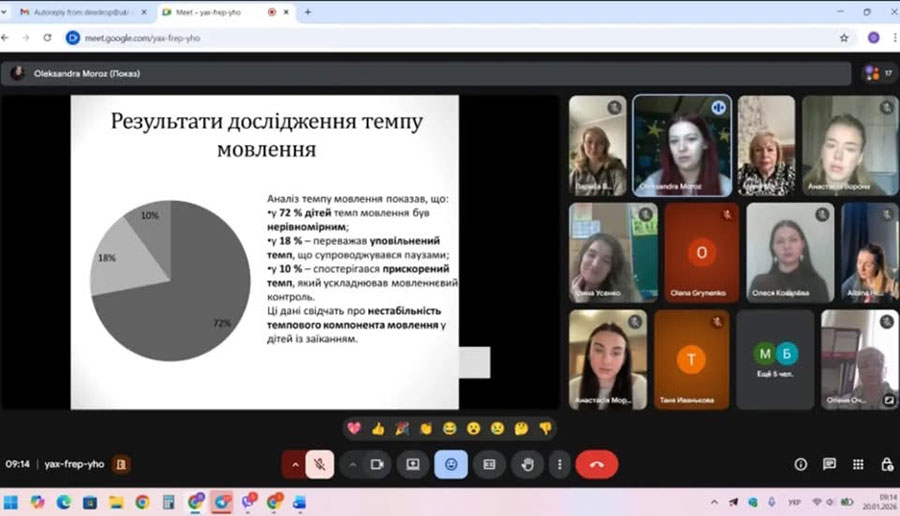The height and width of the screenshot is (516, 900).
Task: Send the laughing face reaction
Action: [449, 428]
